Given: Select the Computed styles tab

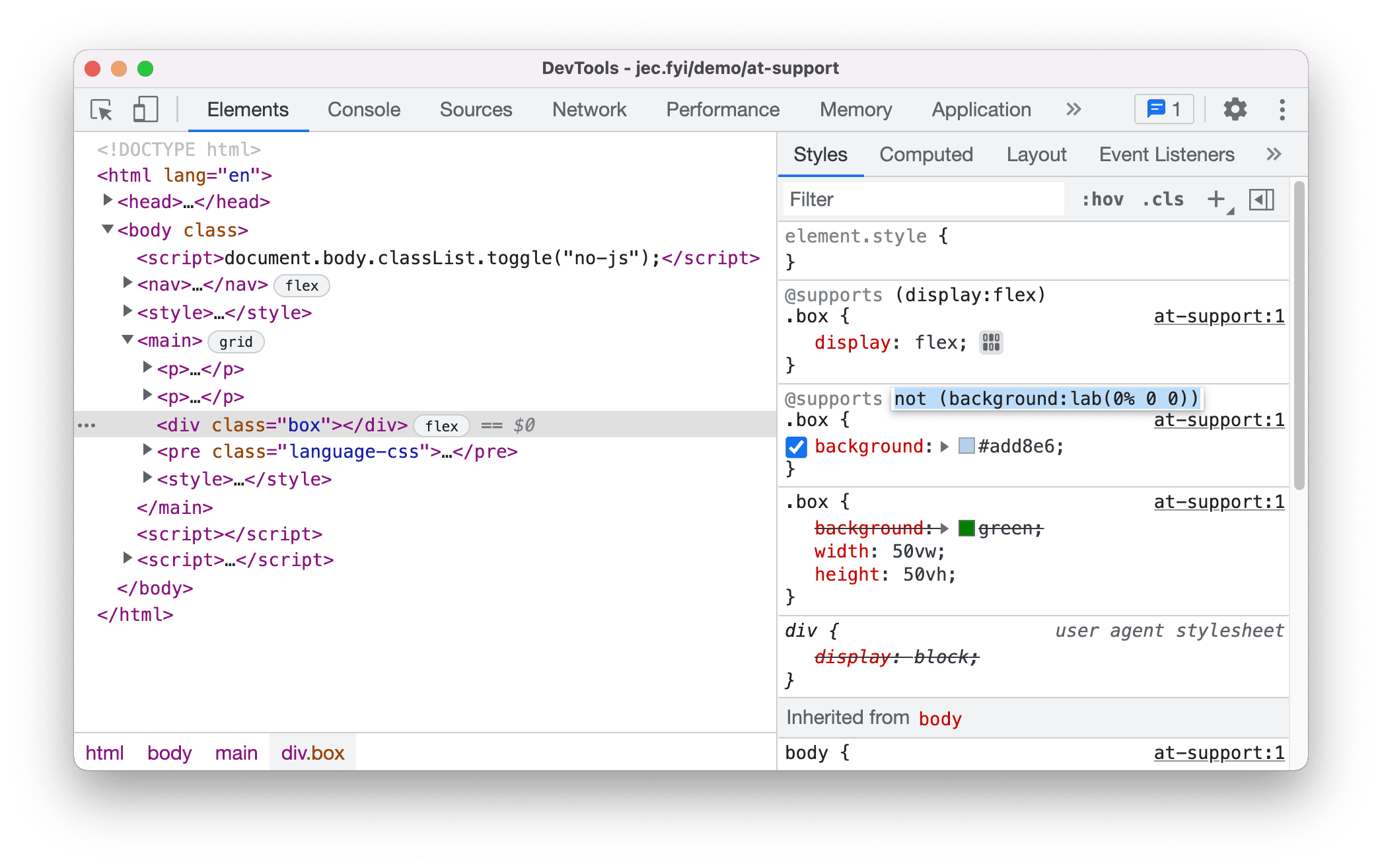Looking at the screenshot, I should pos(925,154).
